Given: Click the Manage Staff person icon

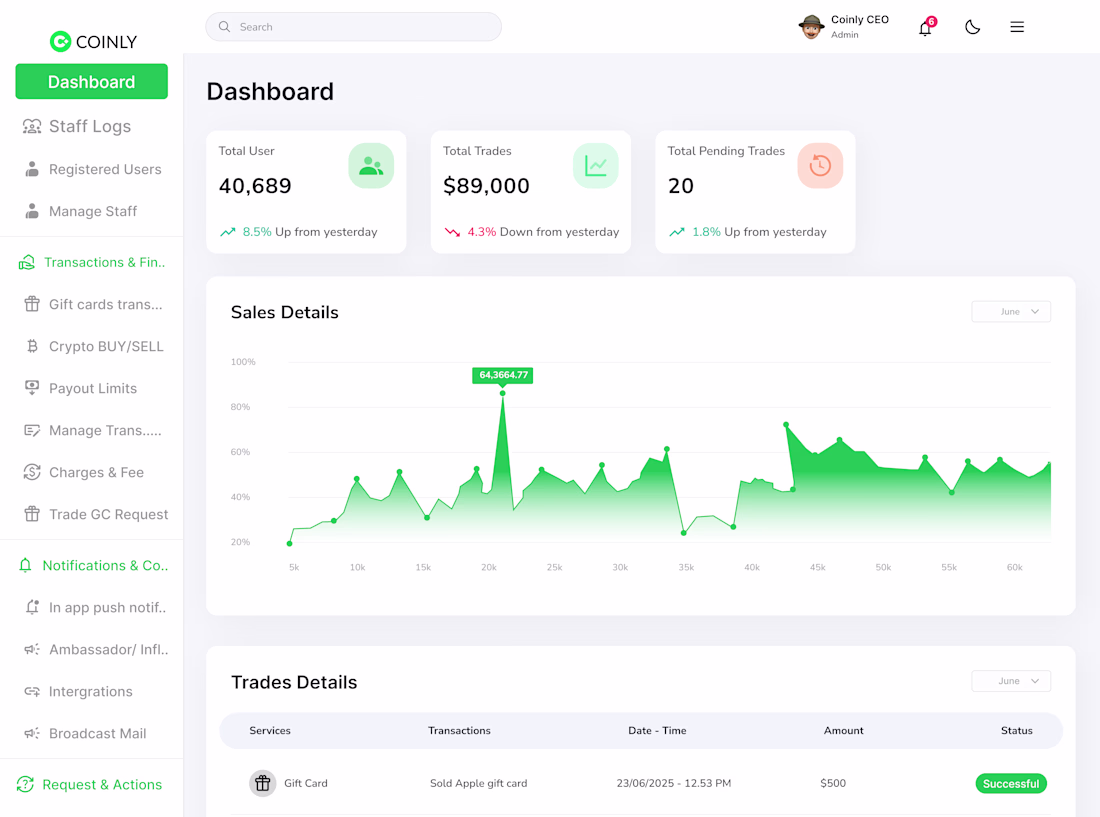Looking at the screenshot, I should pyautogui.click(x=32, y=211).
